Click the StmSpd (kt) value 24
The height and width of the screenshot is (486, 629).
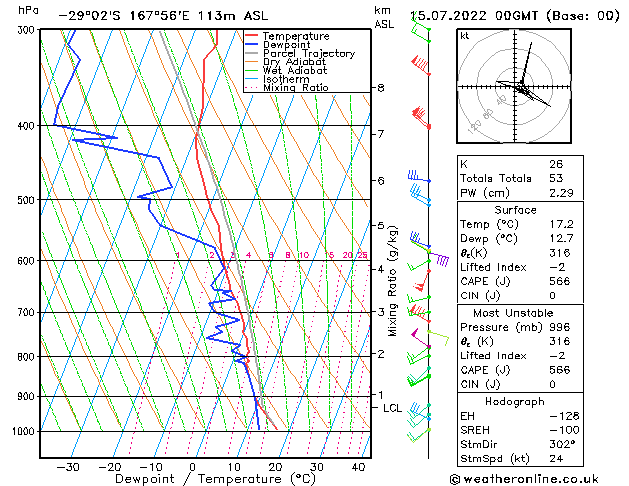click(556, 458)
